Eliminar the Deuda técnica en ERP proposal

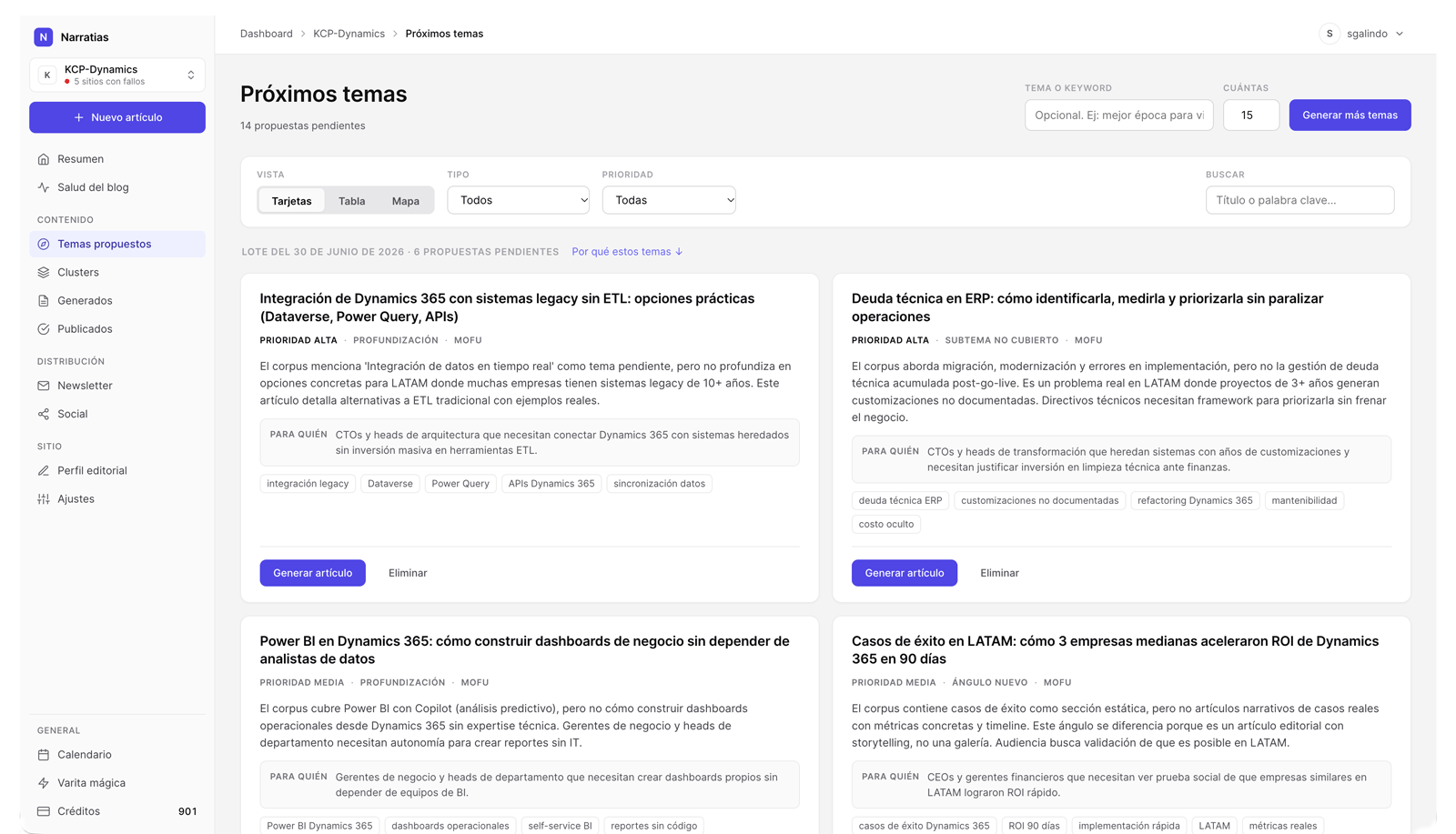[999, 573]
